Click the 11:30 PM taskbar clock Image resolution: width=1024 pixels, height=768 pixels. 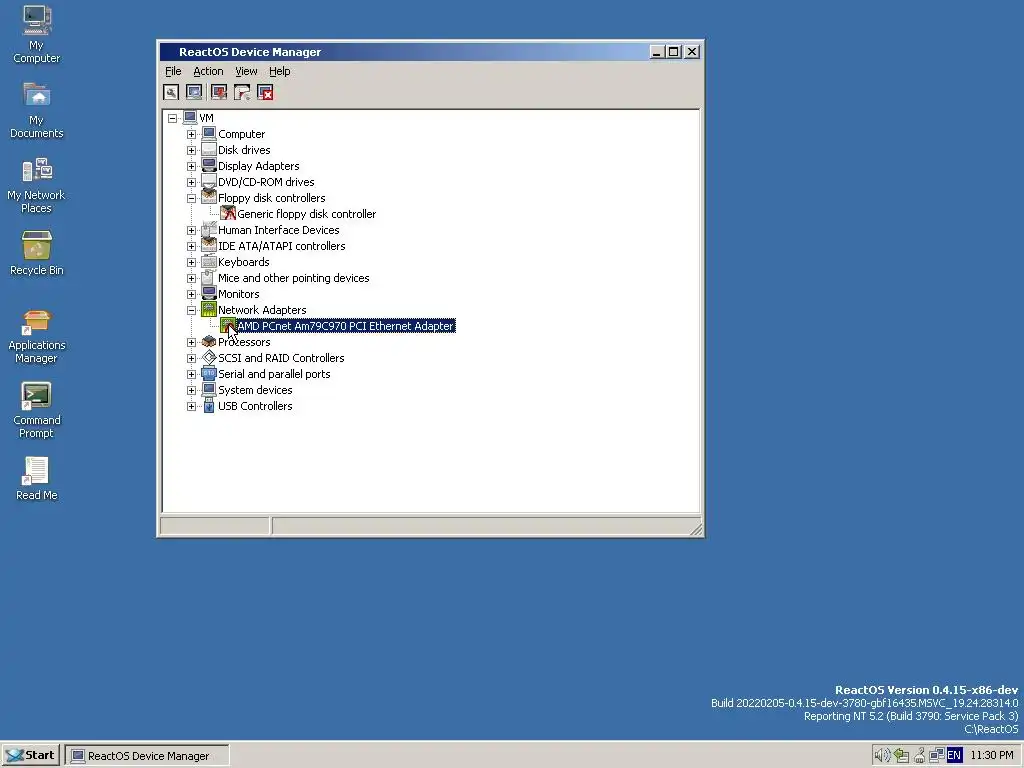point(992,756)
